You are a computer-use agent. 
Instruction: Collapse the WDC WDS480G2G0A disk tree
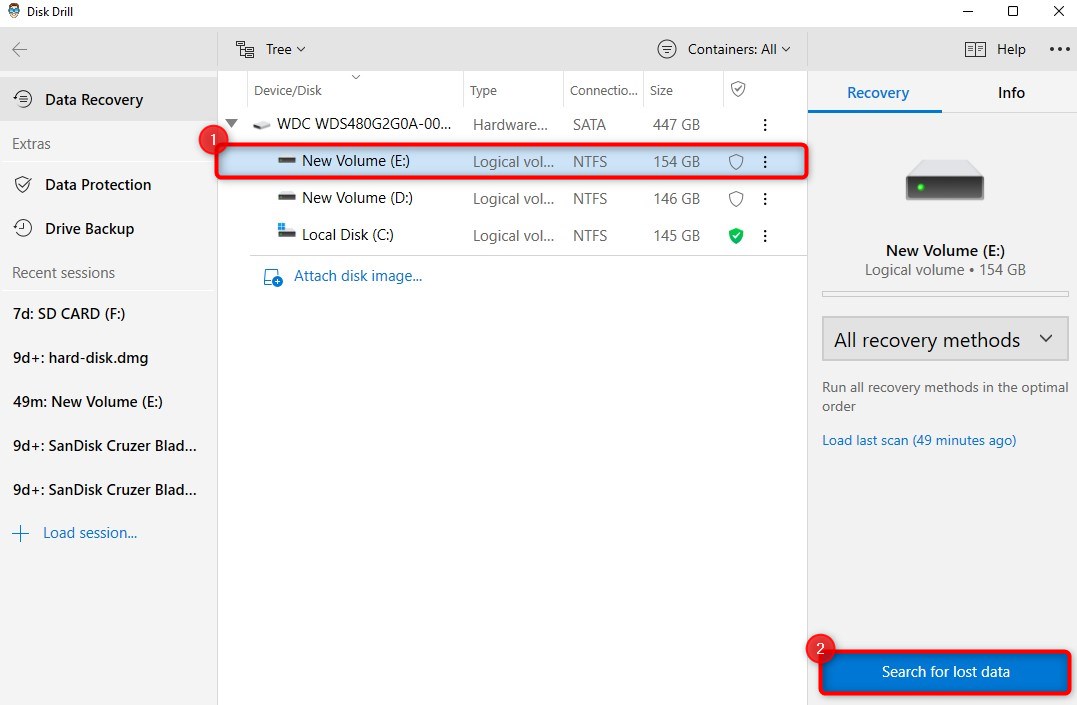pyautogui.click(x=232, y=124)
